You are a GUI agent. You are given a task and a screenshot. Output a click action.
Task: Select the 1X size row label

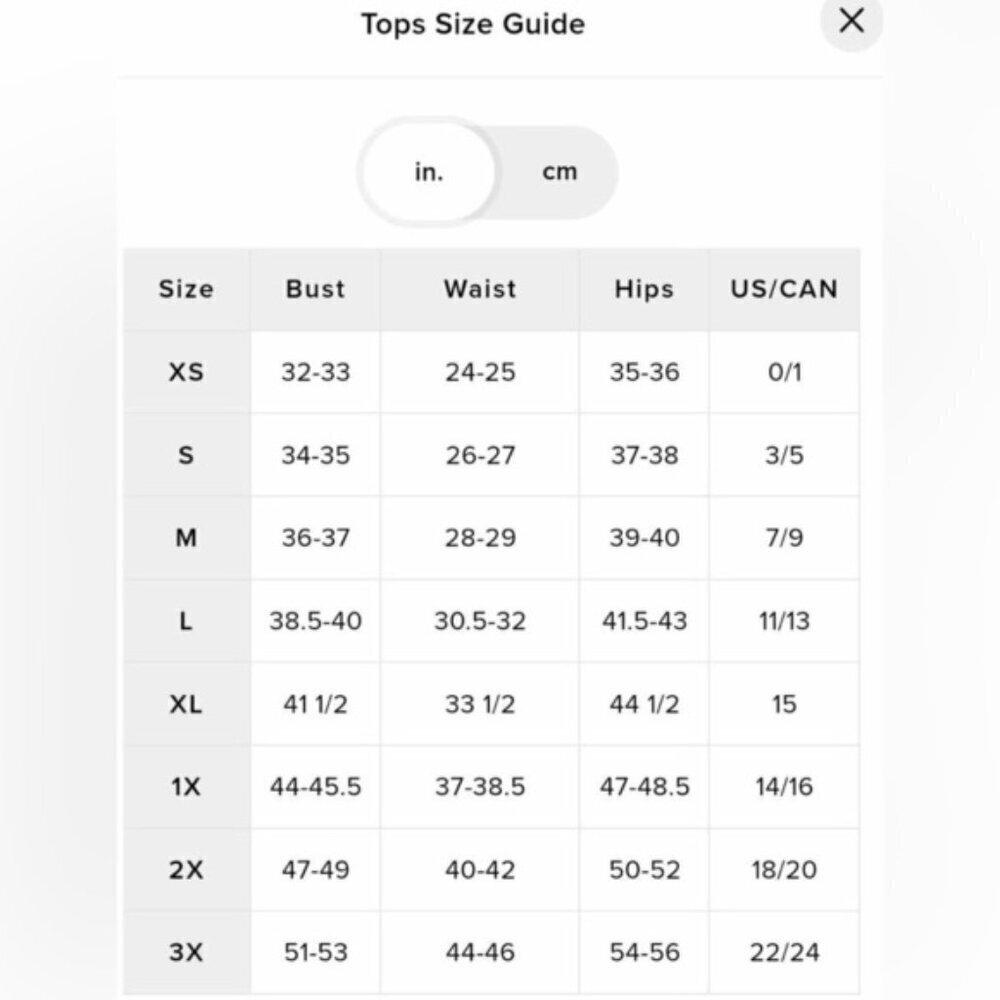tap(186, 787)
